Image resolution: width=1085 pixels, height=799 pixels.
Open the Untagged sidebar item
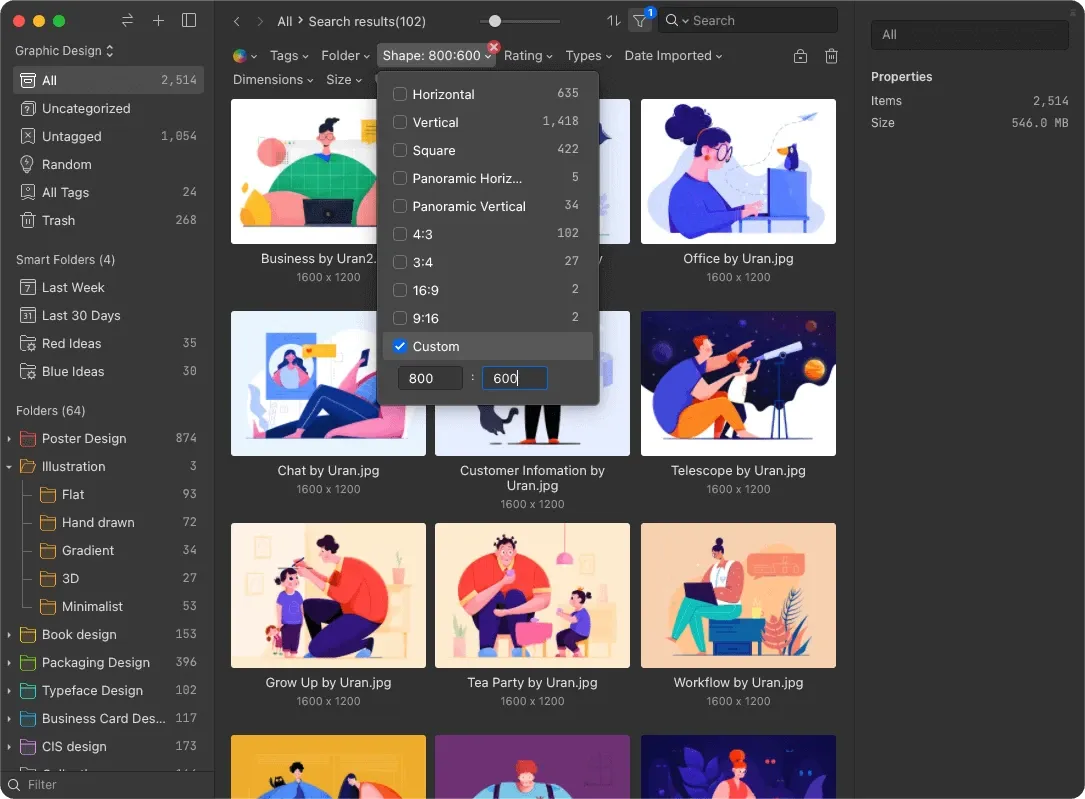108,136
